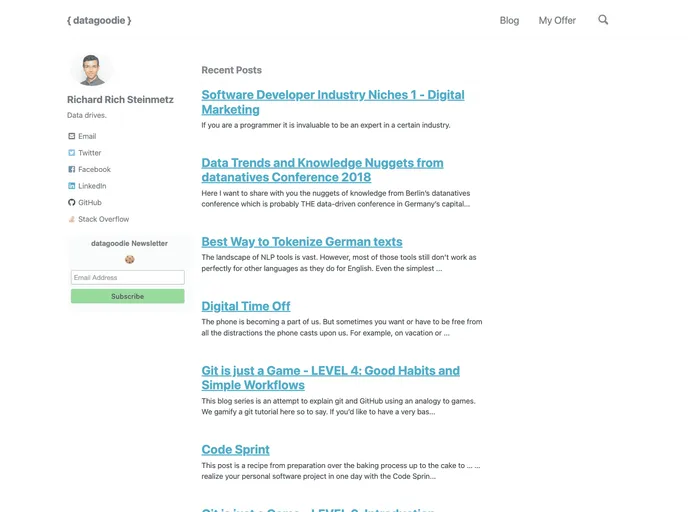The height and width of the screenshot is (512, 688).
Task: Click the Email envelope icon
Action: click(x=72, y=136)
